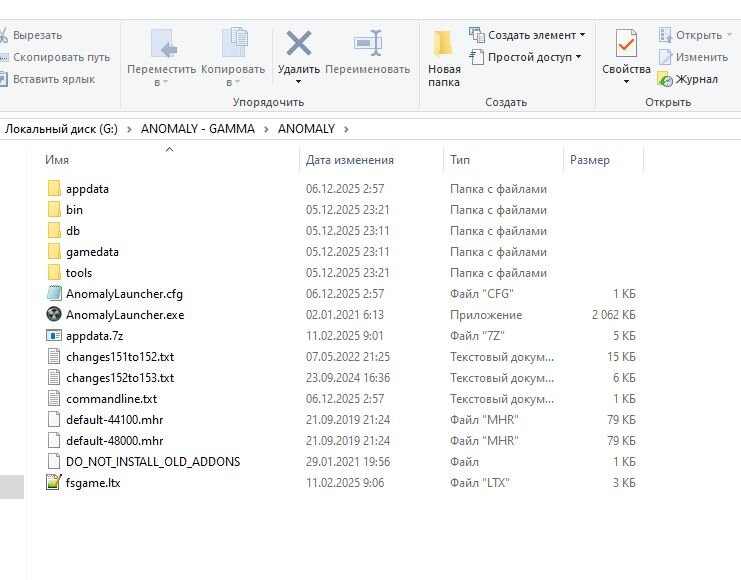Screen dimensions: 741x580
Task: Sort by Size (Размер) column header
Action: [x=589, y=160]
